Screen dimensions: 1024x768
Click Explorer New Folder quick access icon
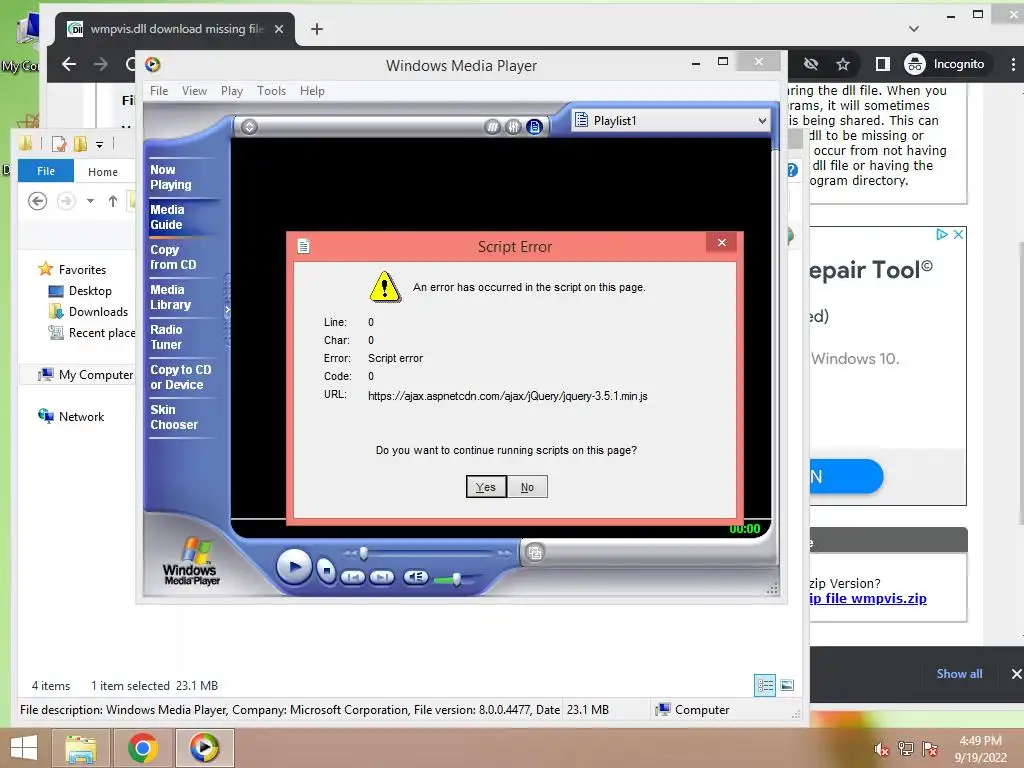[80, 143]
